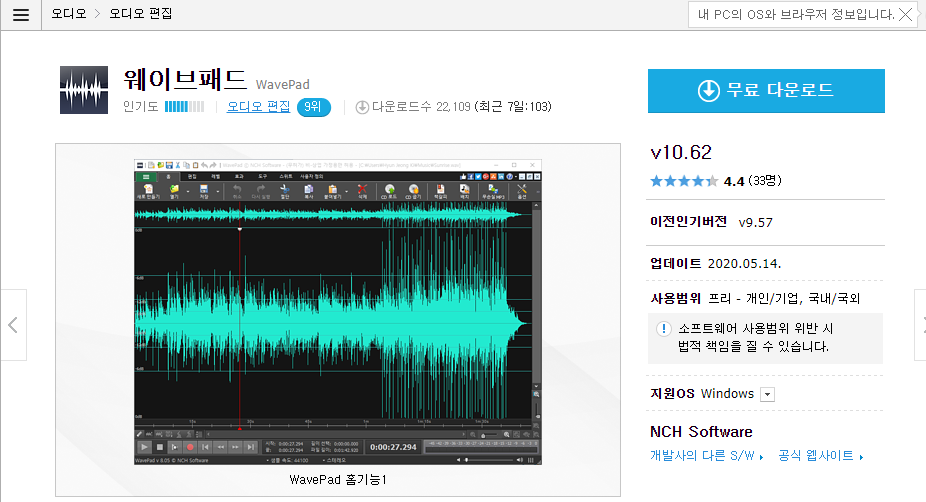Show previous screenshot with left arrow
This screenshot has height=502, width=926.
(13, 325)
